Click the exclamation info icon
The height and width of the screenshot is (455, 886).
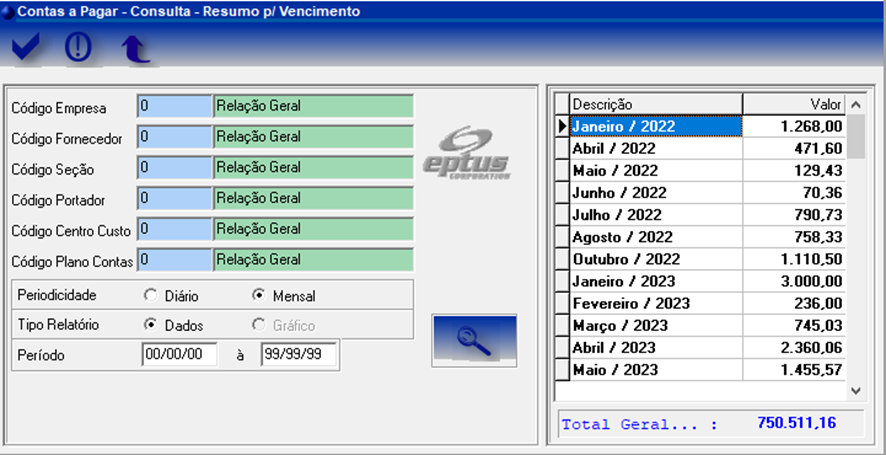pos(79,47)
